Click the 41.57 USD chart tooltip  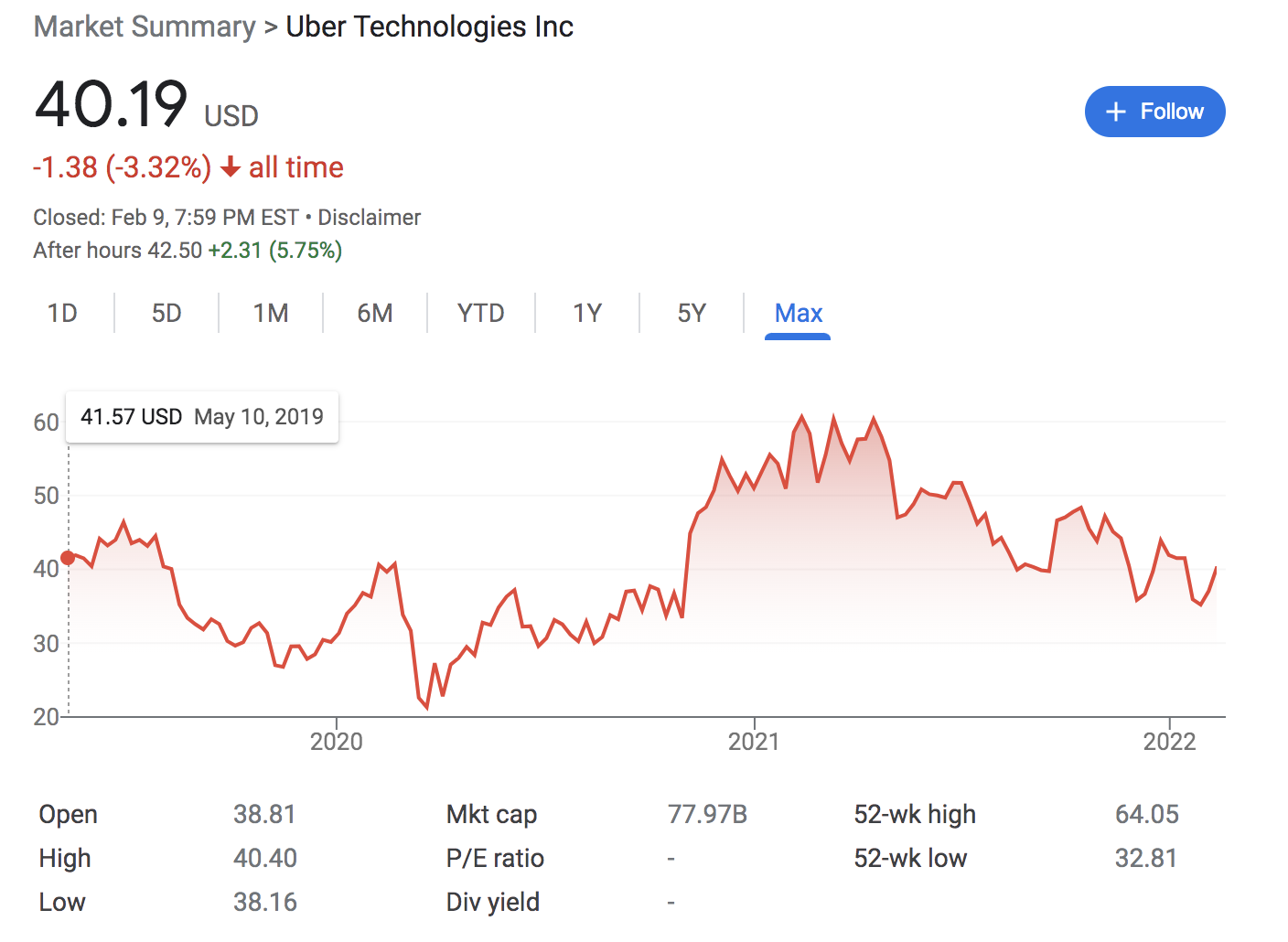point(202,417)
